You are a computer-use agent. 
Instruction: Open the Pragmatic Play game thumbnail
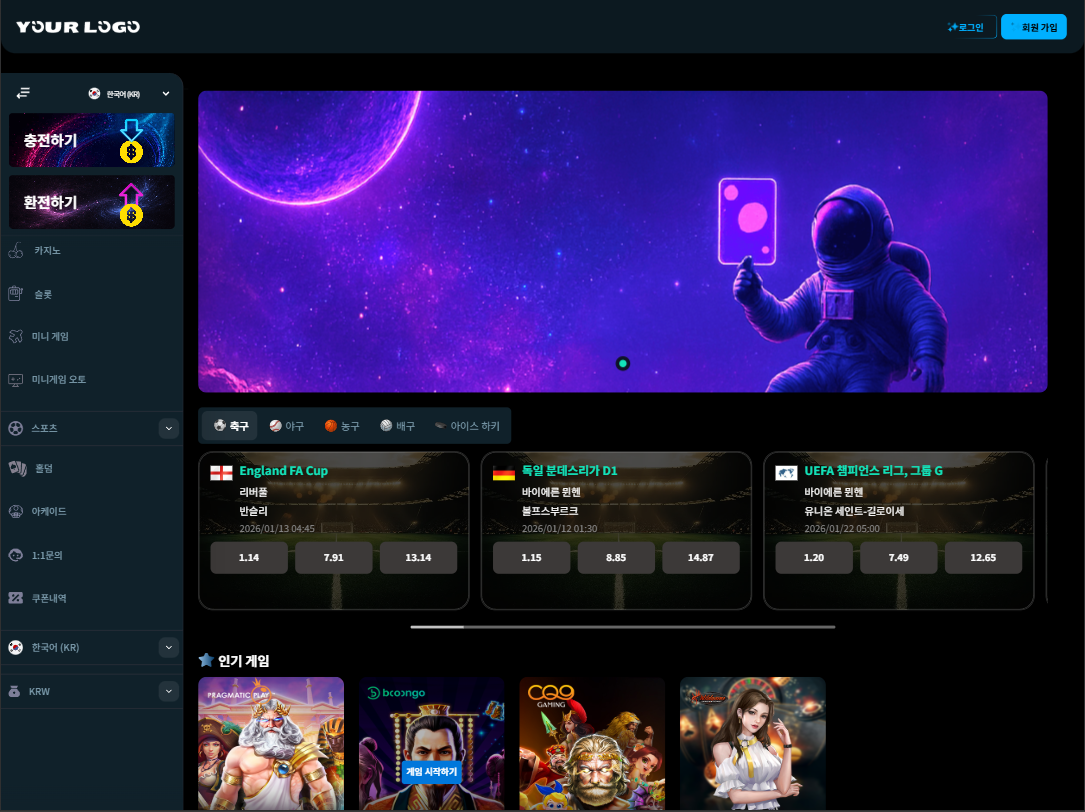271,743
